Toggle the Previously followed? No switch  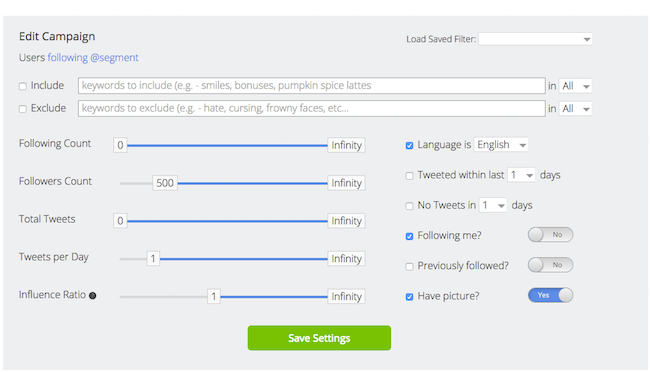coord(550,265)
